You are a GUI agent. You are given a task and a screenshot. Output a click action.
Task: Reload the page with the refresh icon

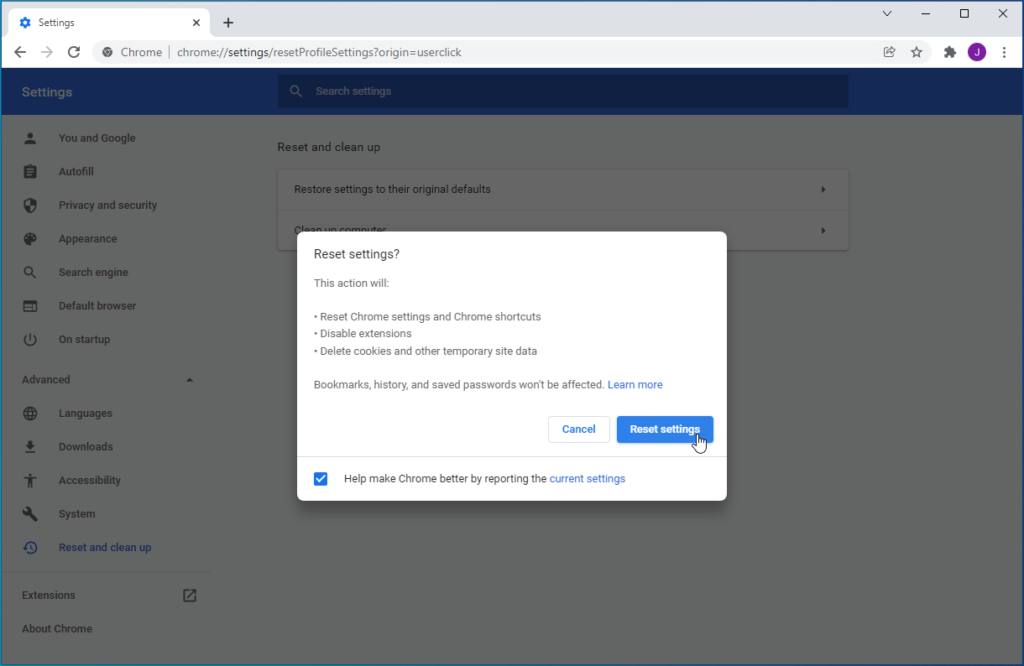[73, 51]
